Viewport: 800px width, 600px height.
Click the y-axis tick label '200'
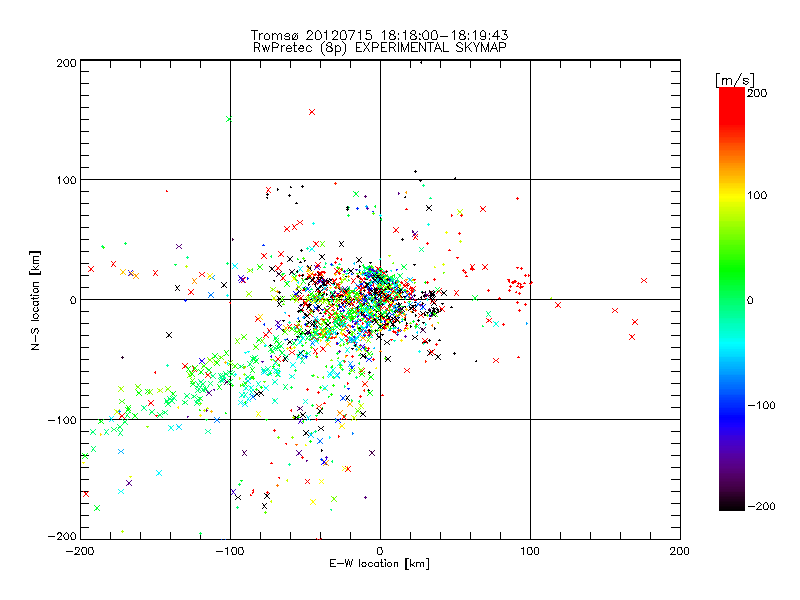coord(66,63)
